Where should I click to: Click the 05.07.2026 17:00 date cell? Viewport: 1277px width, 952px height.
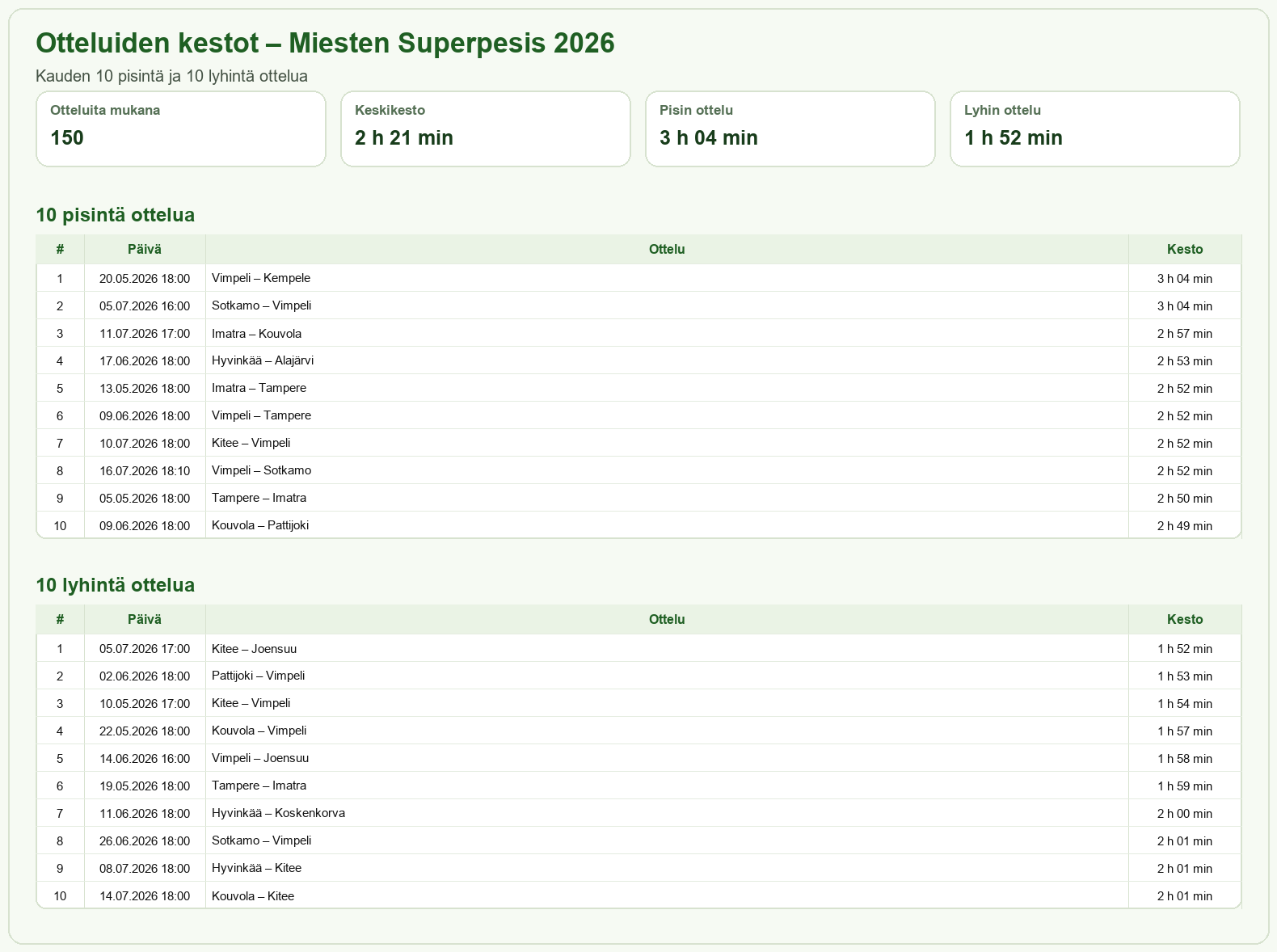pos(145,648)
